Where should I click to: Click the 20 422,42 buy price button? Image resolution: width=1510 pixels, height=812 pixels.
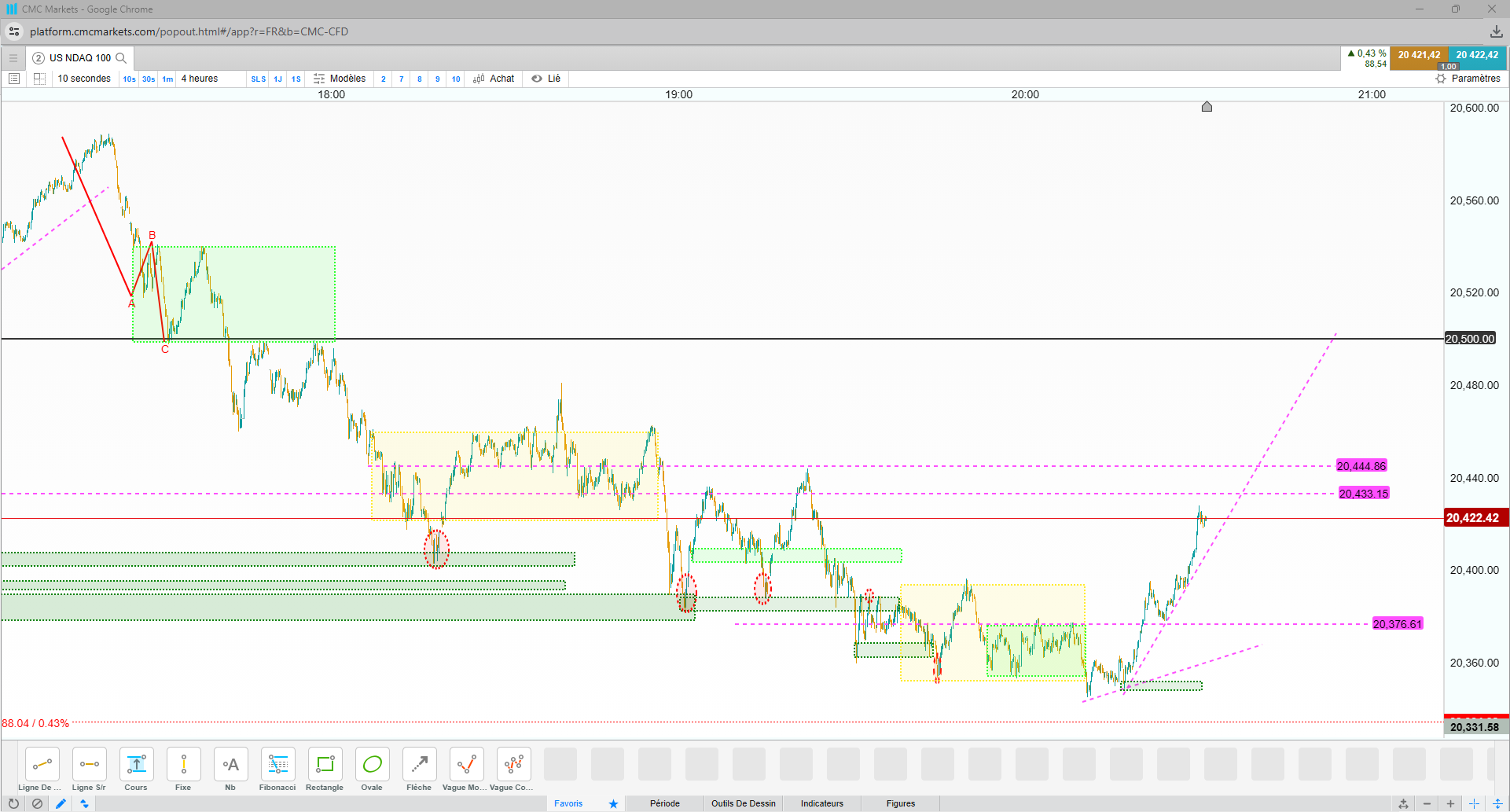click(x=1477, y=57)
